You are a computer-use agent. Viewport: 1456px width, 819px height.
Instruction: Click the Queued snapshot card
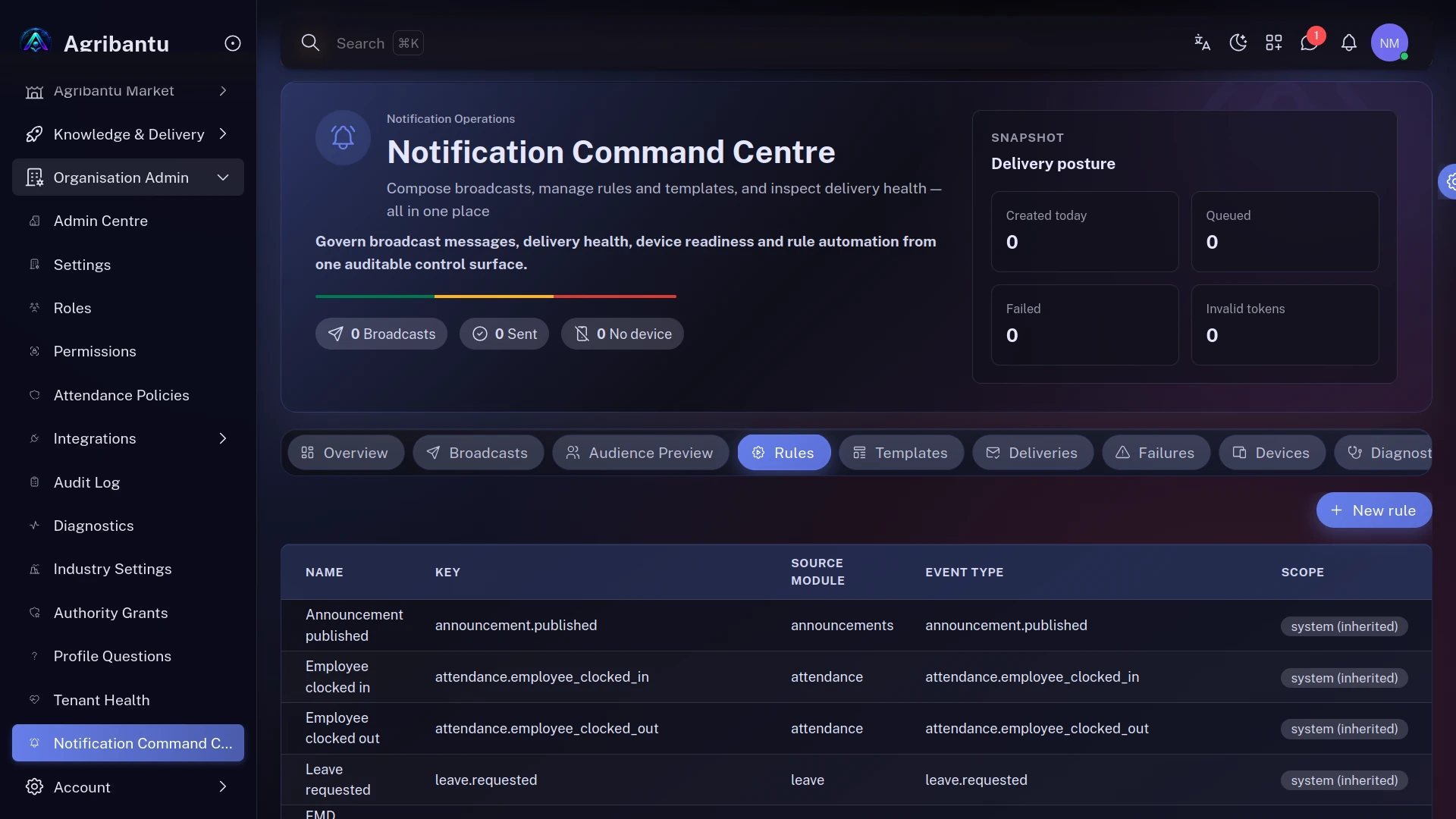click(1285, 231)
